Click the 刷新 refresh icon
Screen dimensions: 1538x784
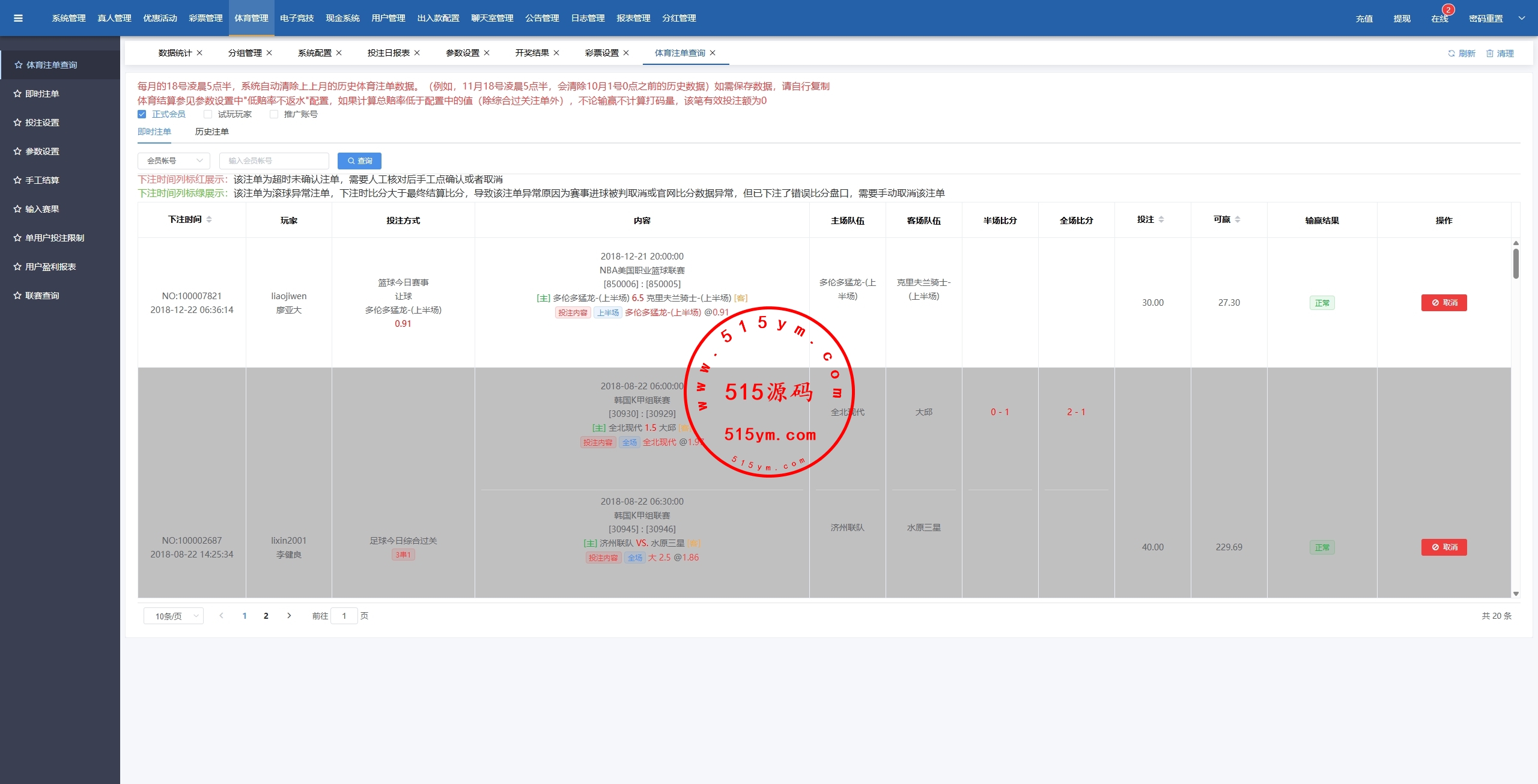point(1451,53)
